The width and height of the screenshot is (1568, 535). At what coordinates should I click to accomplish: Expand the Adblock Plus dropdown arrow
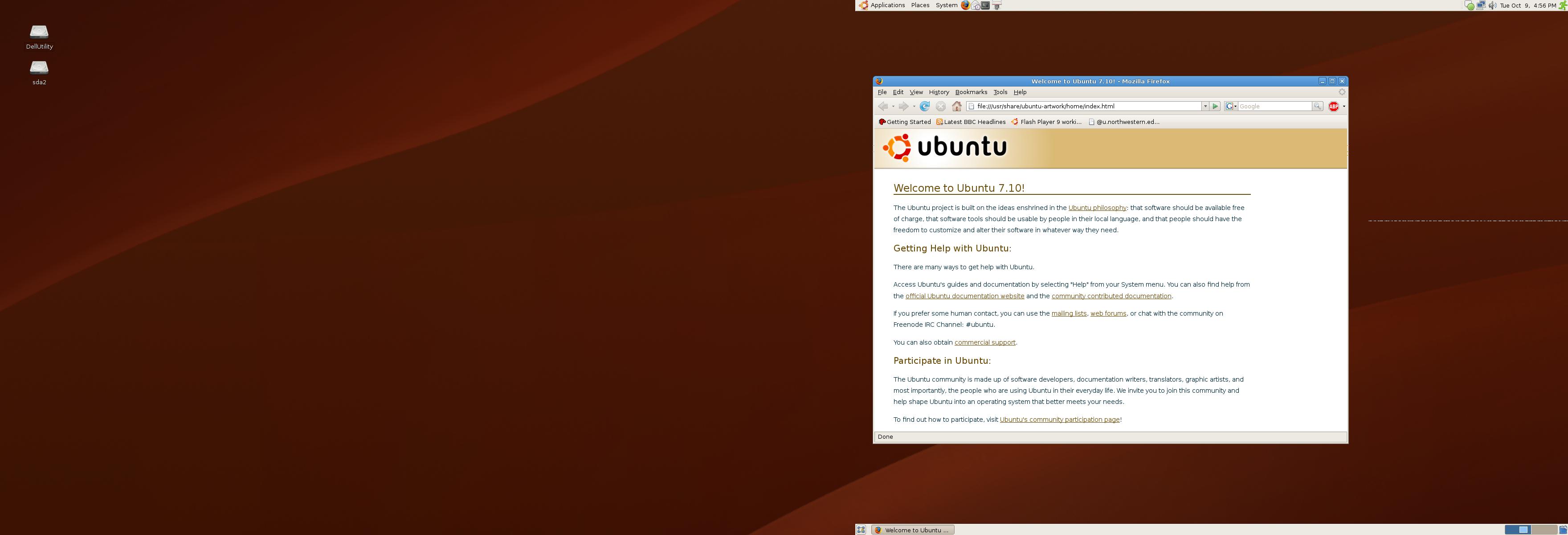[1343, 106]
